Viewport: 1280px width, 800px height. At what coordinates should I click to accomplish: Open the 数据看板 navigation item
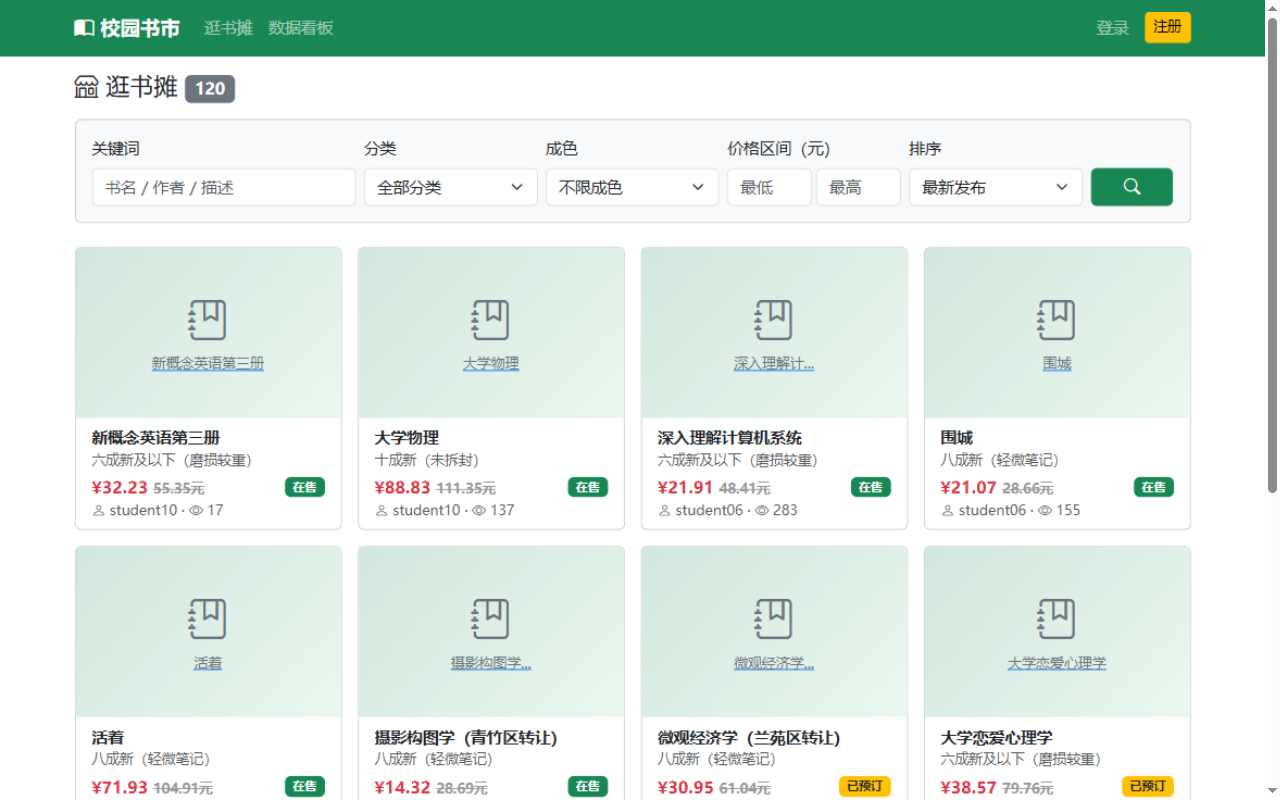coord(301,28)
